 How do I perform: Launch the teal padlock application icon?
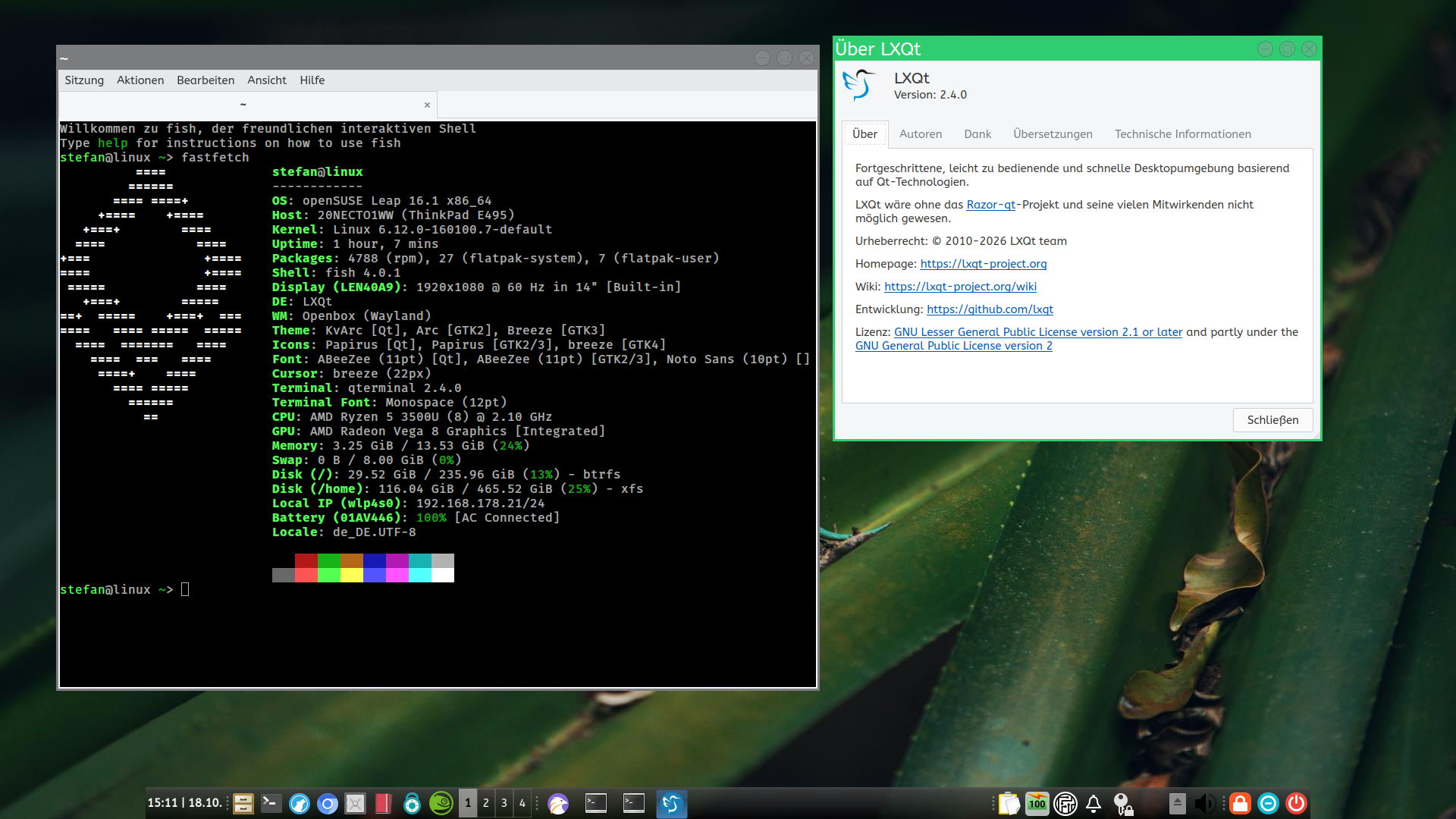[412, 803]
